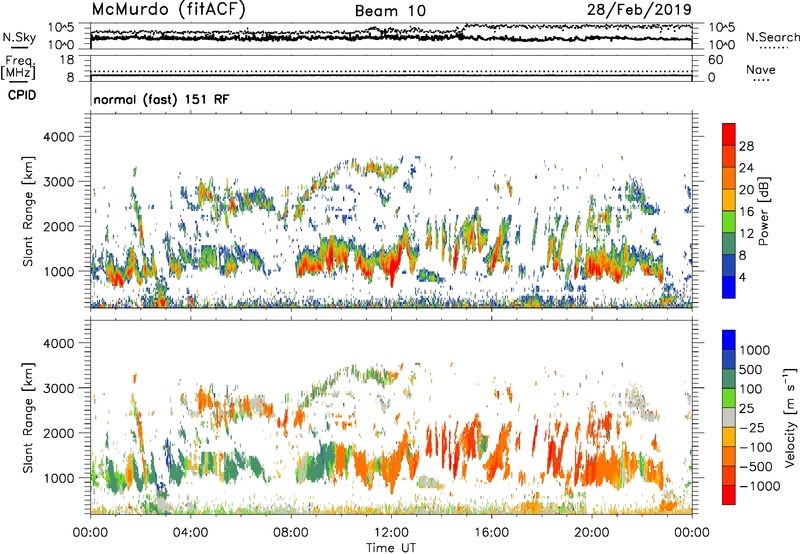
Task: Click the 1000 tick on the velocity plot axis
Action: [58, 478]
